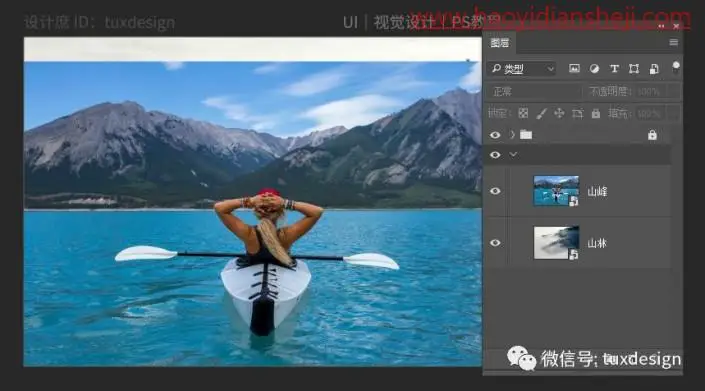Select the 图层 panel tab

pos(500,43)
